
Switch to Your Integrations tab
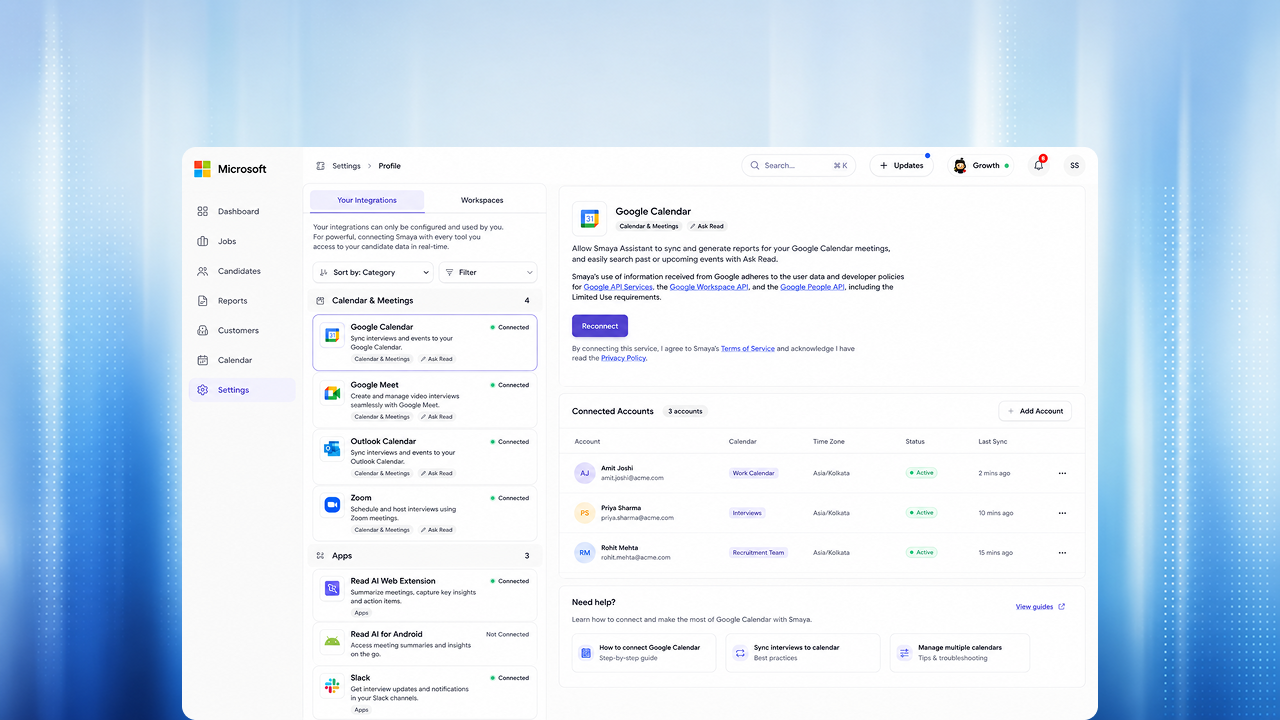367,200
